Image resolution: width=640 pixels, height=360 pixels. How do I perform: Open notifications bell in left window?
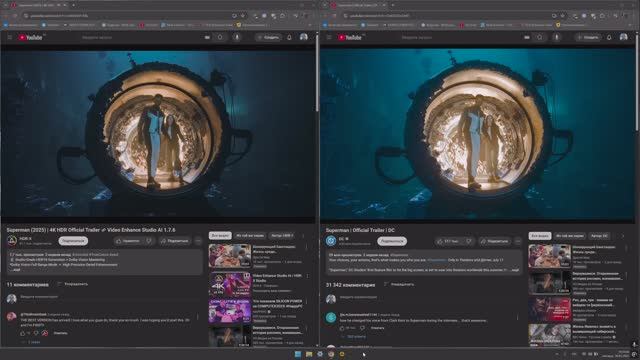point(289,38)
